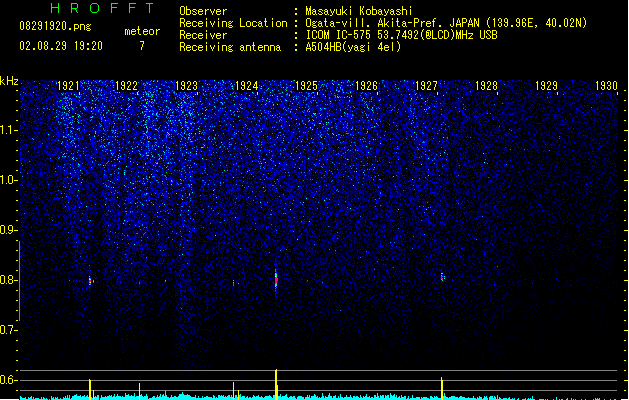Select the file name 08291920.png
The height and width of the screenshot is (400, 629).
click(x=55, y=26)
